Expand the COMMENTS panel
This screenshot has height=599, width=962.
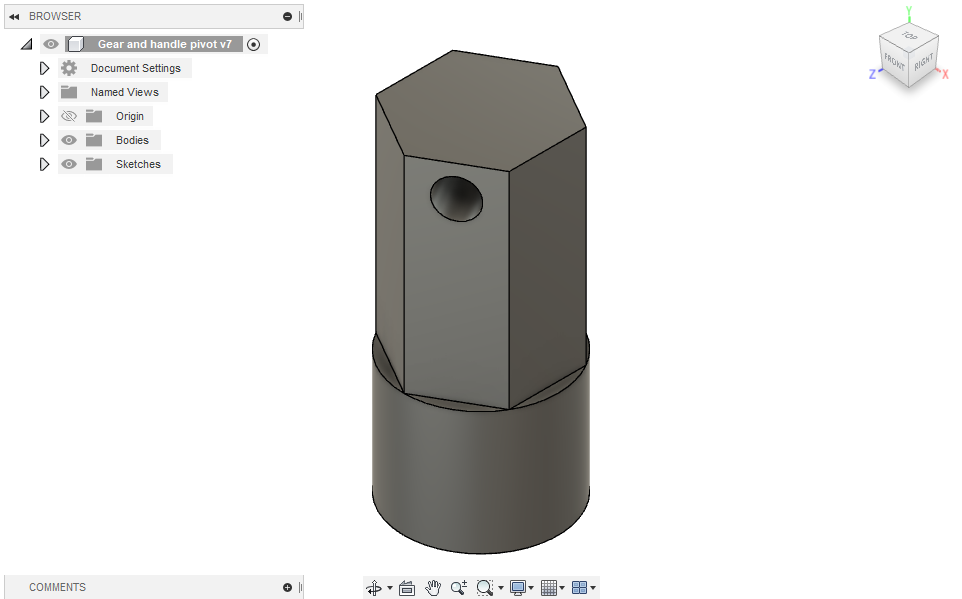[x=287, y=587]
